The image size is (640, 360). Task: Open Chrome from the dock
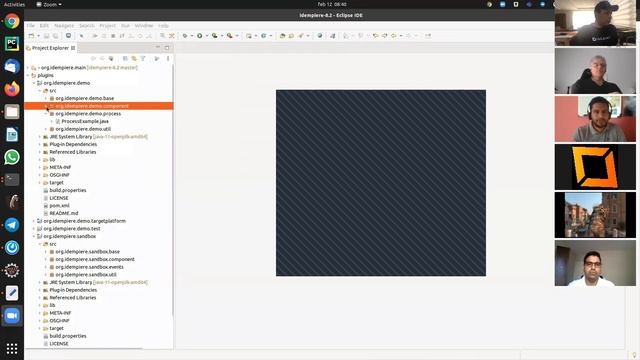12,21
